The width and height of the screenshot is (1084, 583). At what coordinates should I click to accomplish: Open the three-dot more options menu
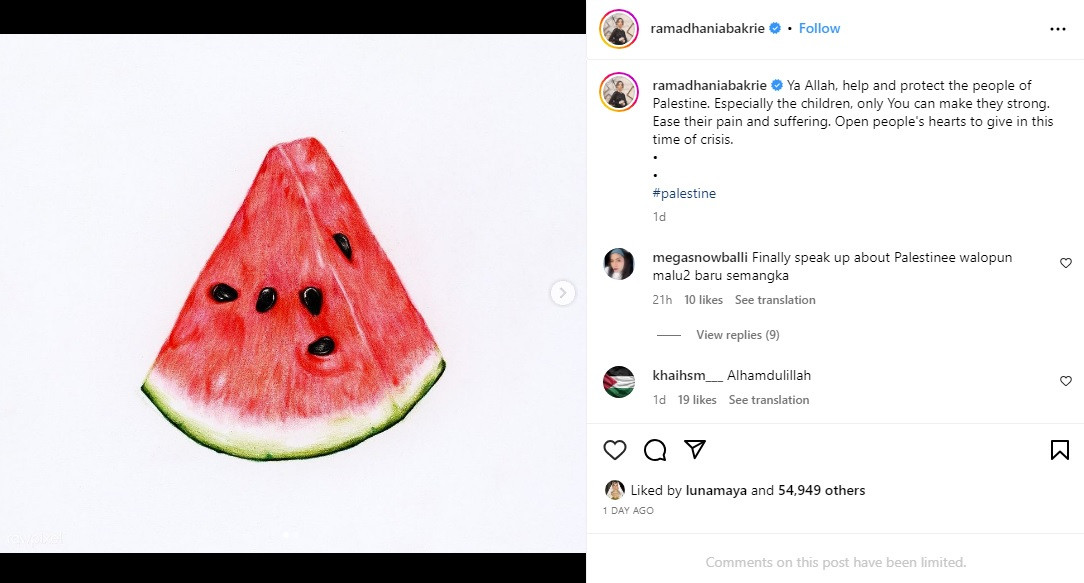click(x=1057, y=29)
